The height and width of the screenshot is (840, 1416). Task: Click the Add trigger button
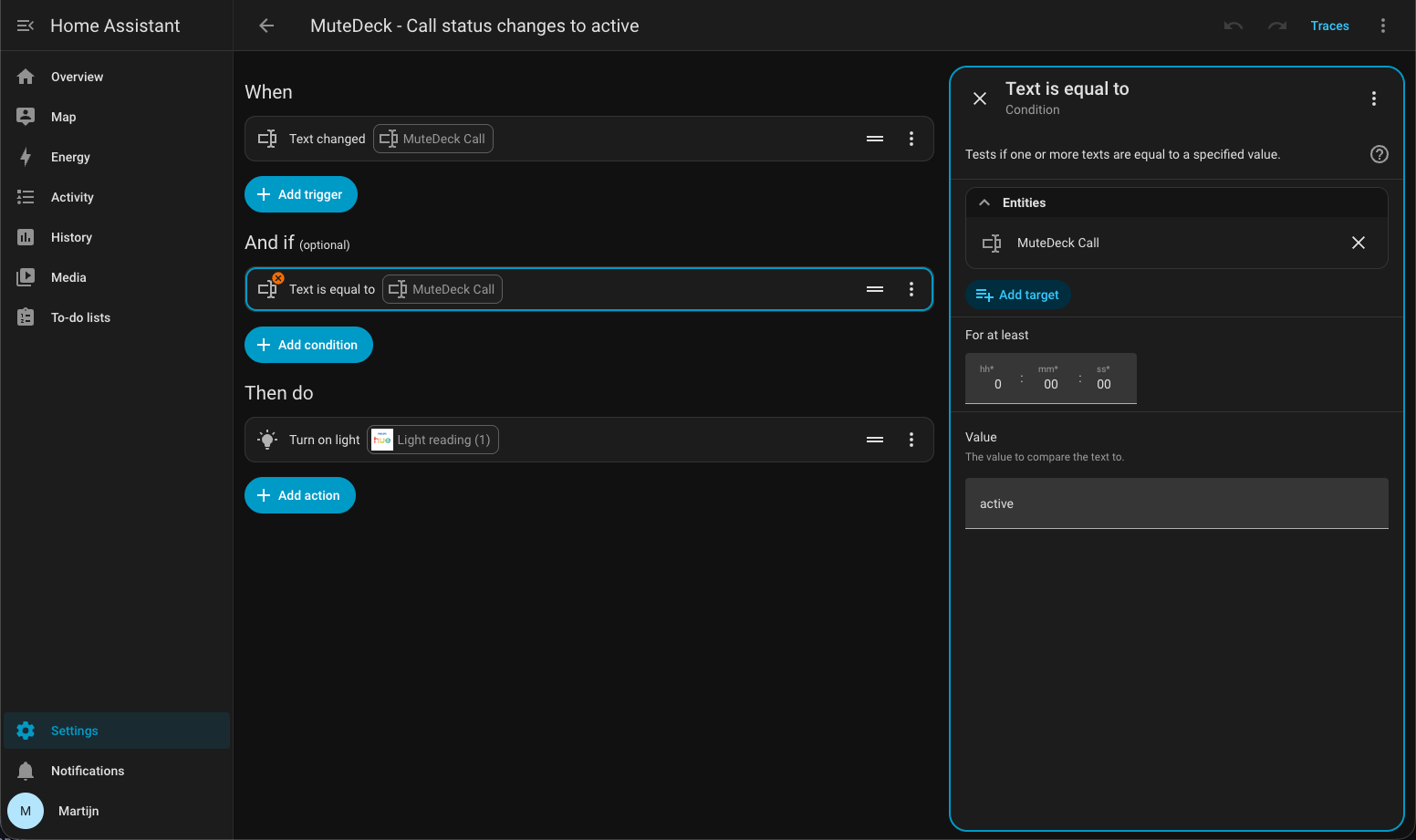click(301, 194)
